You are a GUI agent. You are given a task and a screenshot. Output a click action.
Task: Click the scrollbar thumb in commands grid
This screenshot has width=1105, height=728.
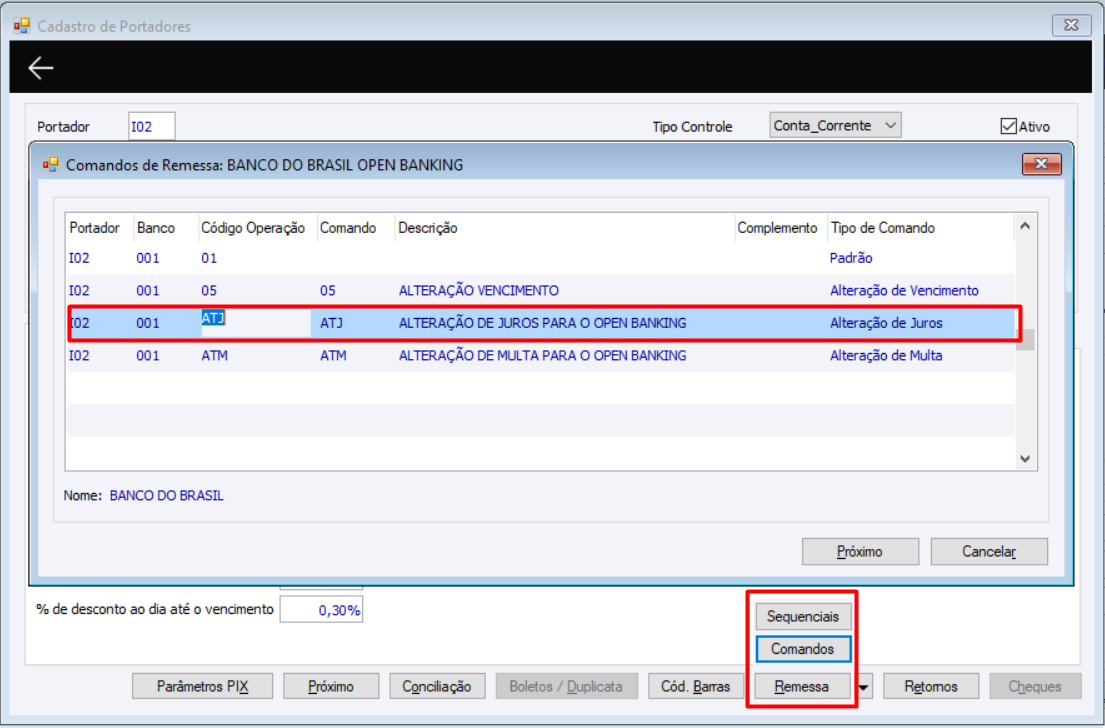[x=1025, y=340]
